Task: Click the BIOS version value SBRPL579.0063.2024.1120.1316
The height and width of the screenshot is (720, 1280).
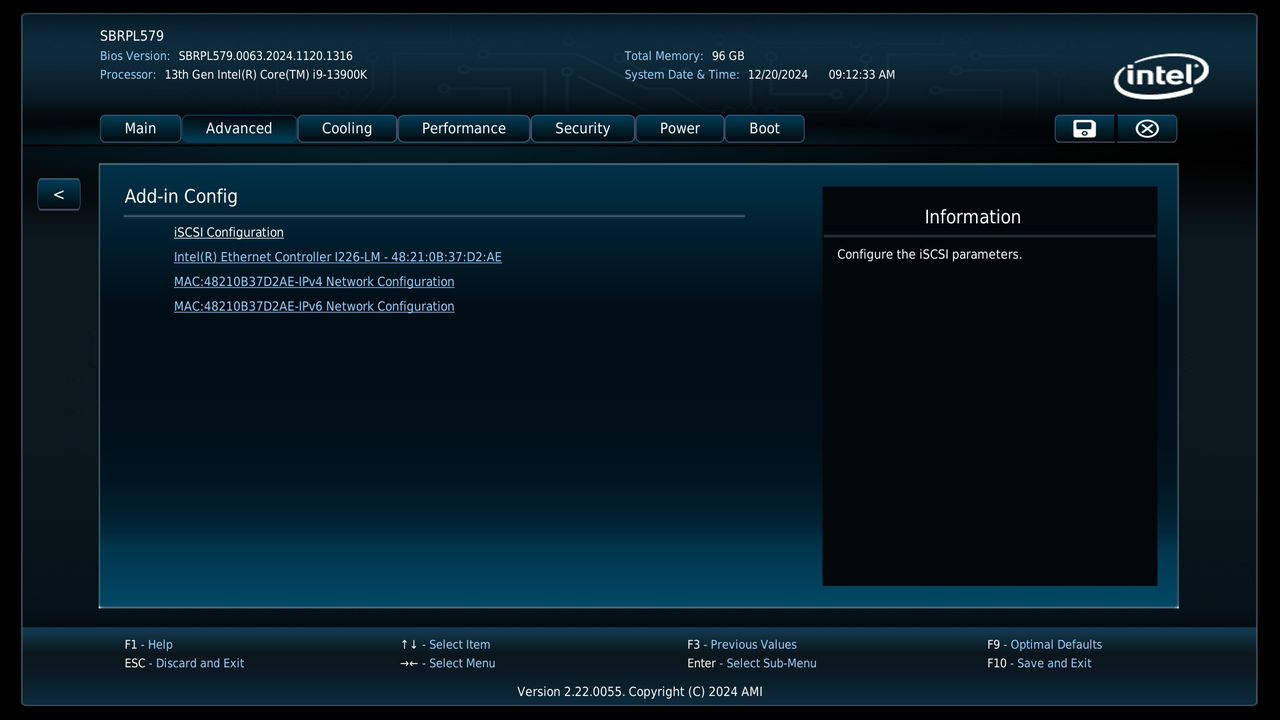Action: [266, 56]
